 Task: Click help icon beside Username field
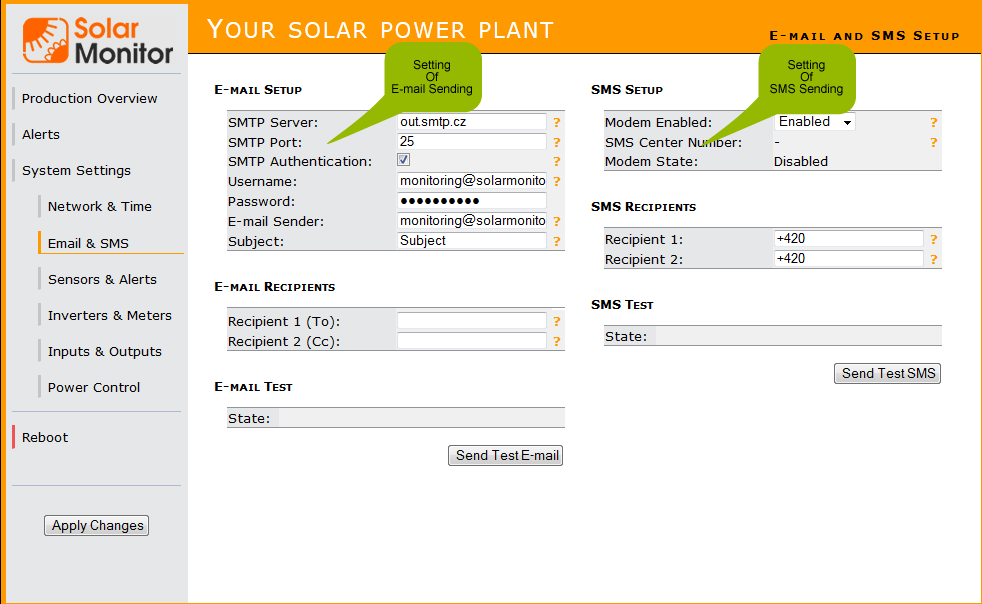coord(557,182)
